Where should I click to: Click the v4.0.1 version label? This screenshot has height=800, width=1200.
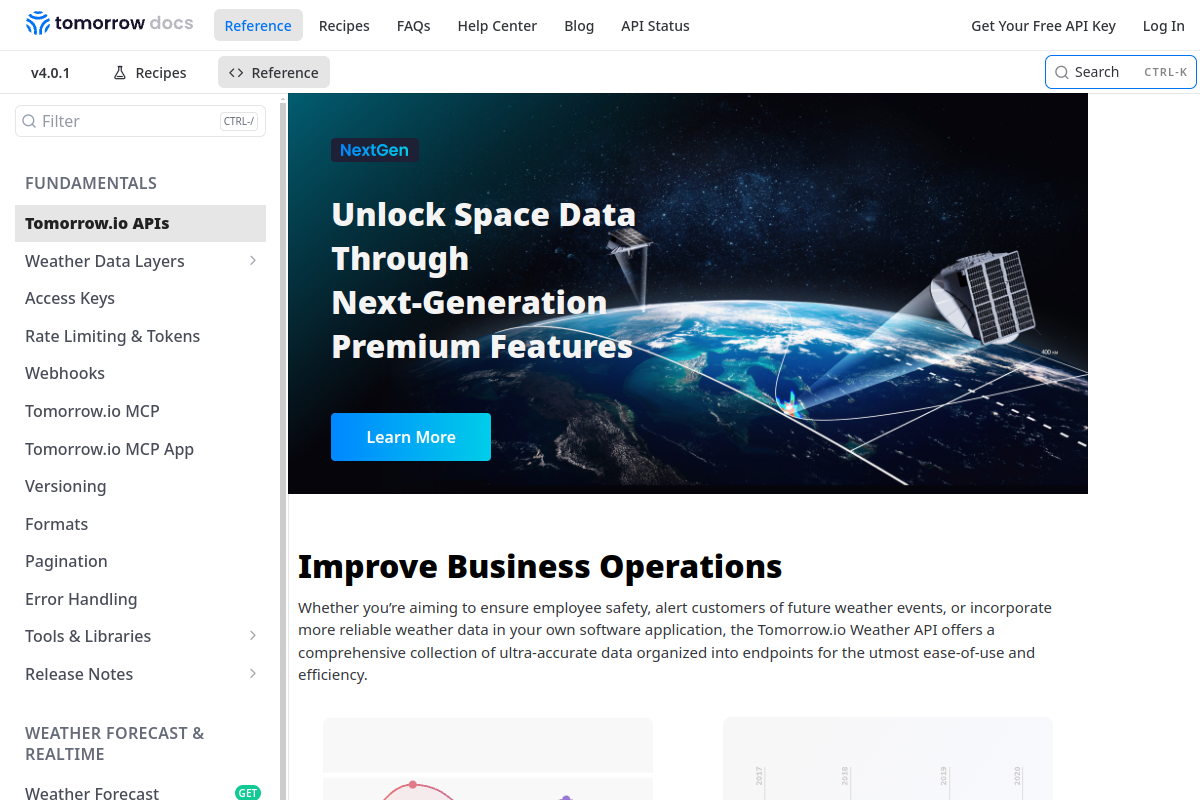[50, 73]
